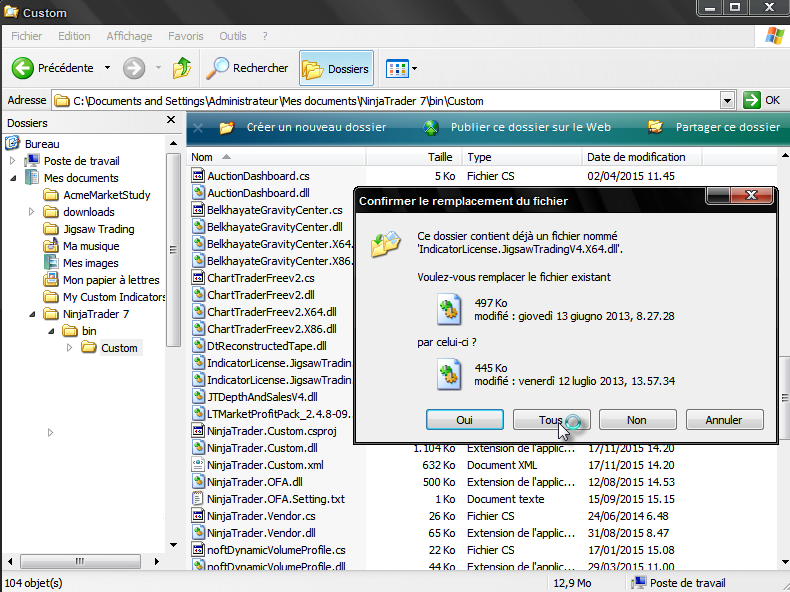Select AuctionDashboard.dll file icon
The height and width of the screenshot is (592, 790).
pos(198,192)
